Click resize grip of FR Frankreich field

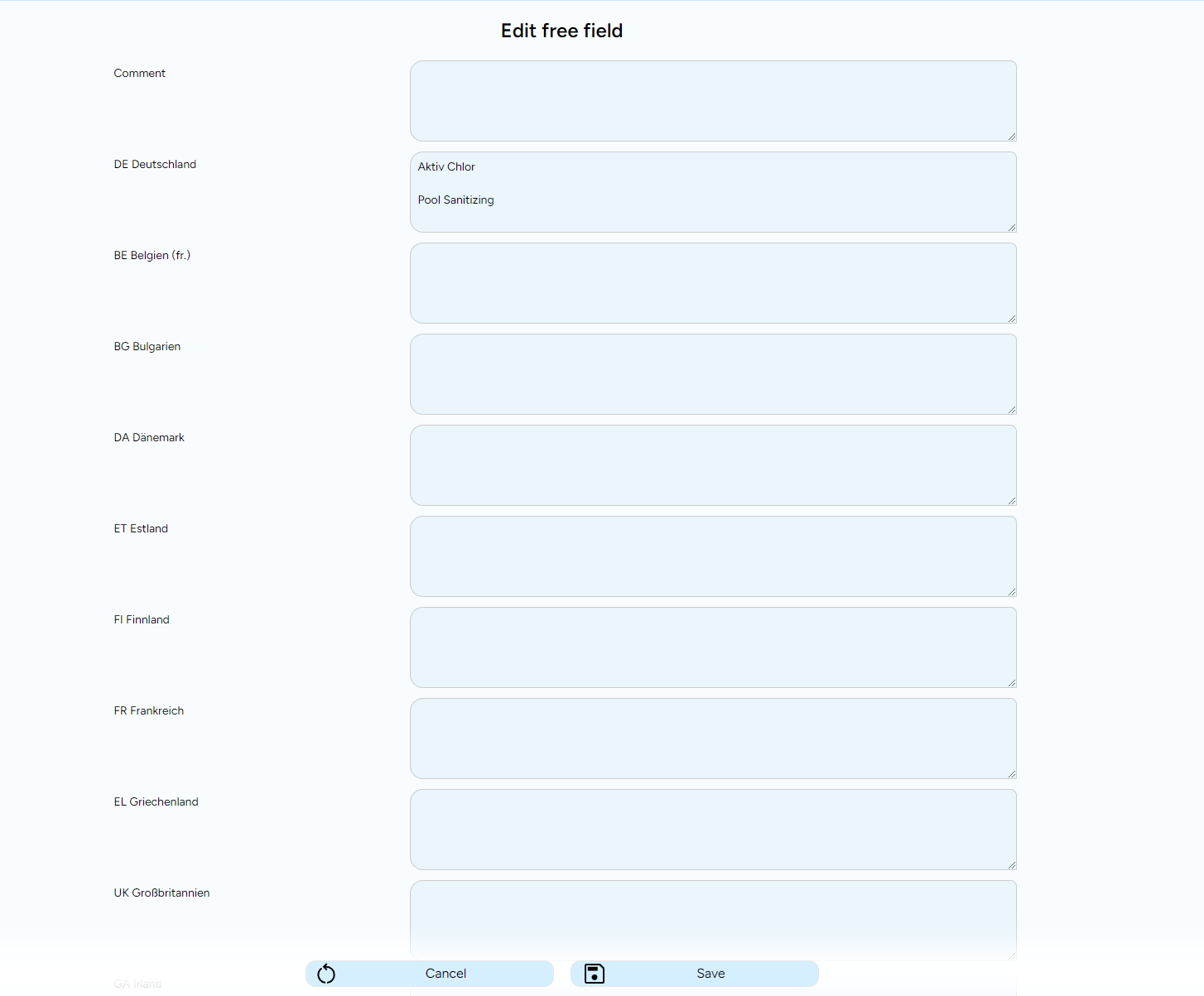tap(1012, 774)
